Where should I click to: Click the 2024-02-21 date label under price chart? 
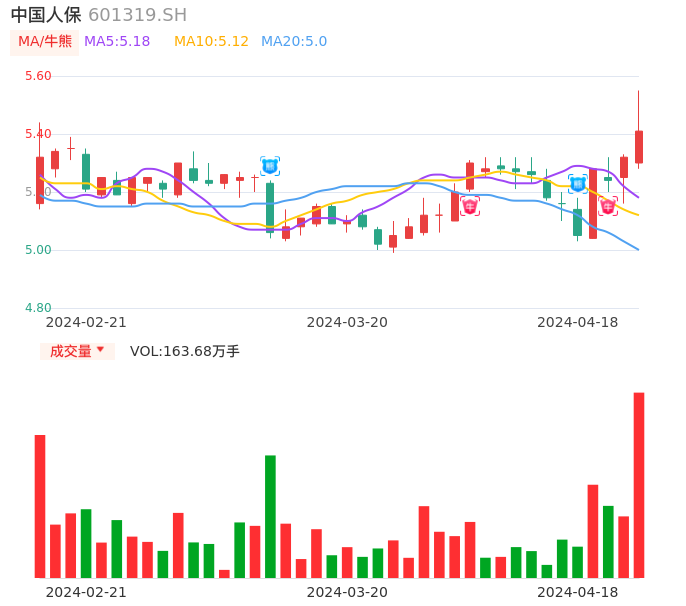(86, 322)
